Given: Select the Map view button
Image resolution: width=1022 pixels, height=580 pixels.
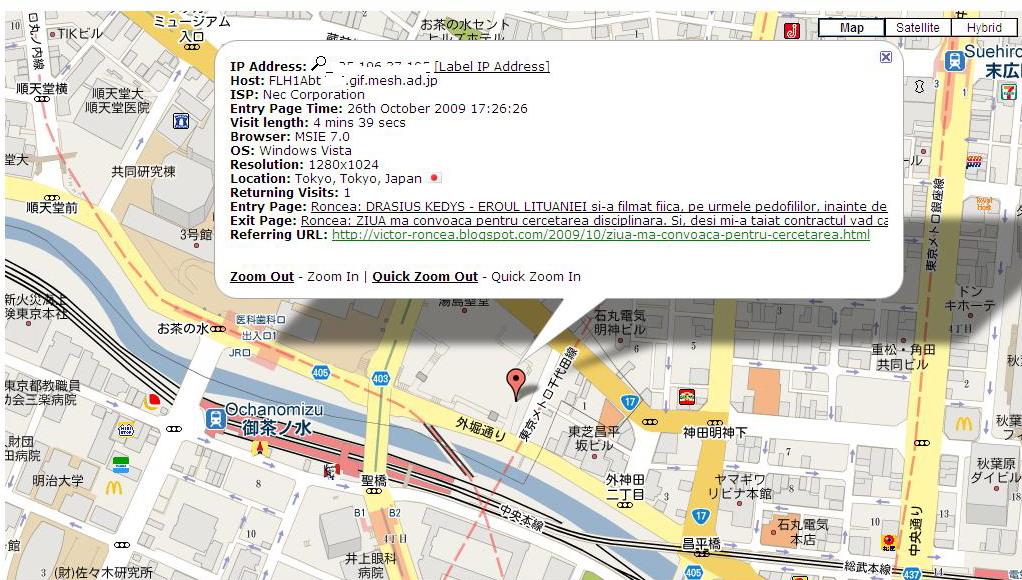Looking at the screenshot, I should pyautogui.click(x=851, y=27).
